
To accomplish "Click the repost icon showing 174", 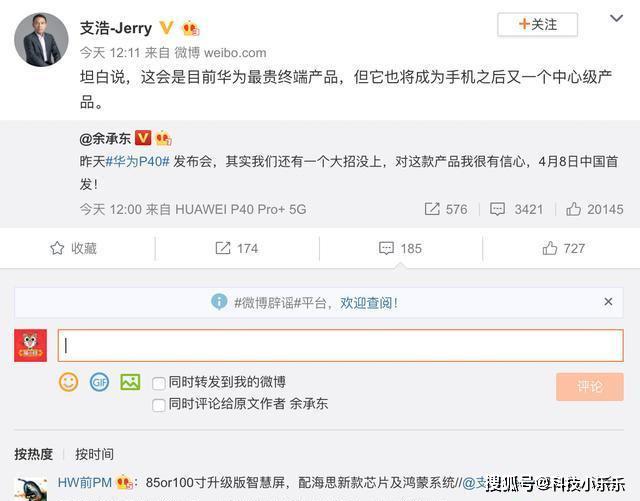I will [x=223, y=248].
